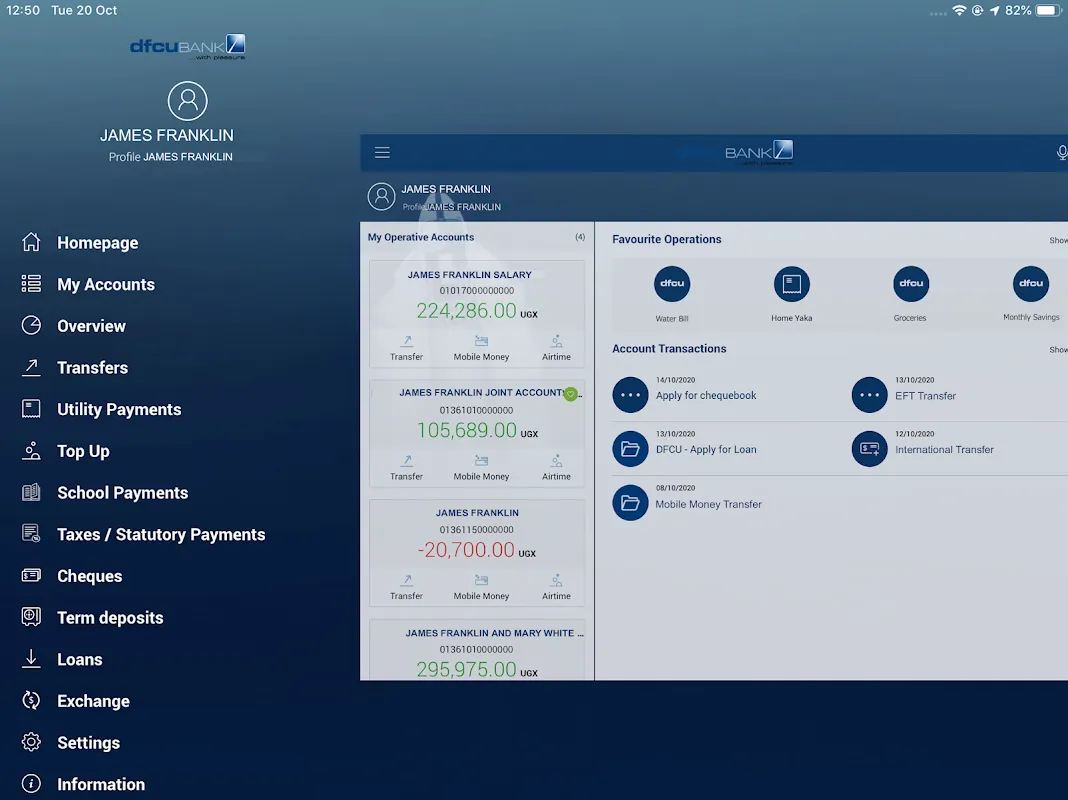Toggle green favourite badge on Joint Account

click(x=571, y=394)
